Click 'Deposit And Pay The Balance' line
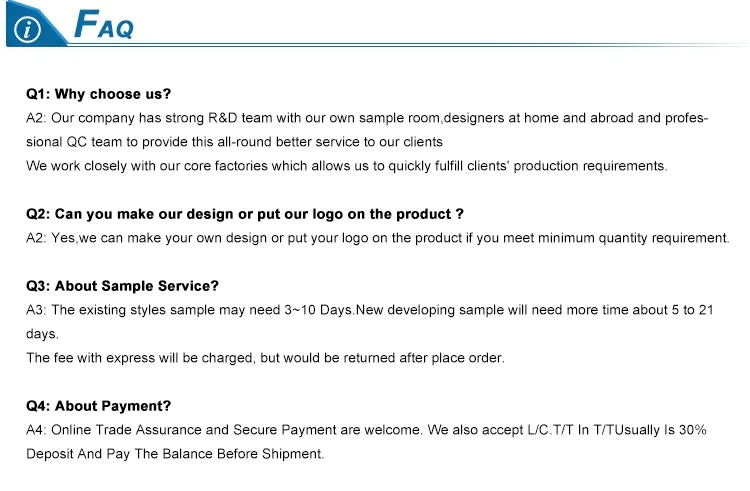Viewport: 750px width, 491px height. click(x=175, y=454)
